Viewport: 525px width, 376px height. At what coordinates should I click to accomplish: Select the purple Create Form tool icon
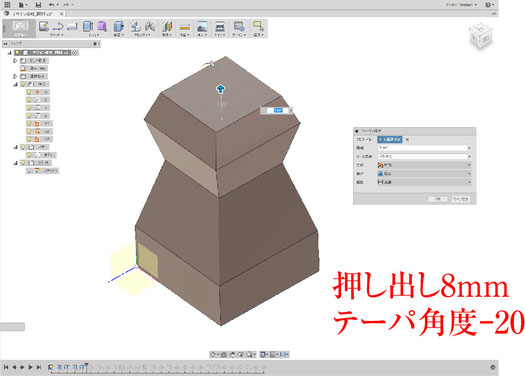[x=102, y=26]
